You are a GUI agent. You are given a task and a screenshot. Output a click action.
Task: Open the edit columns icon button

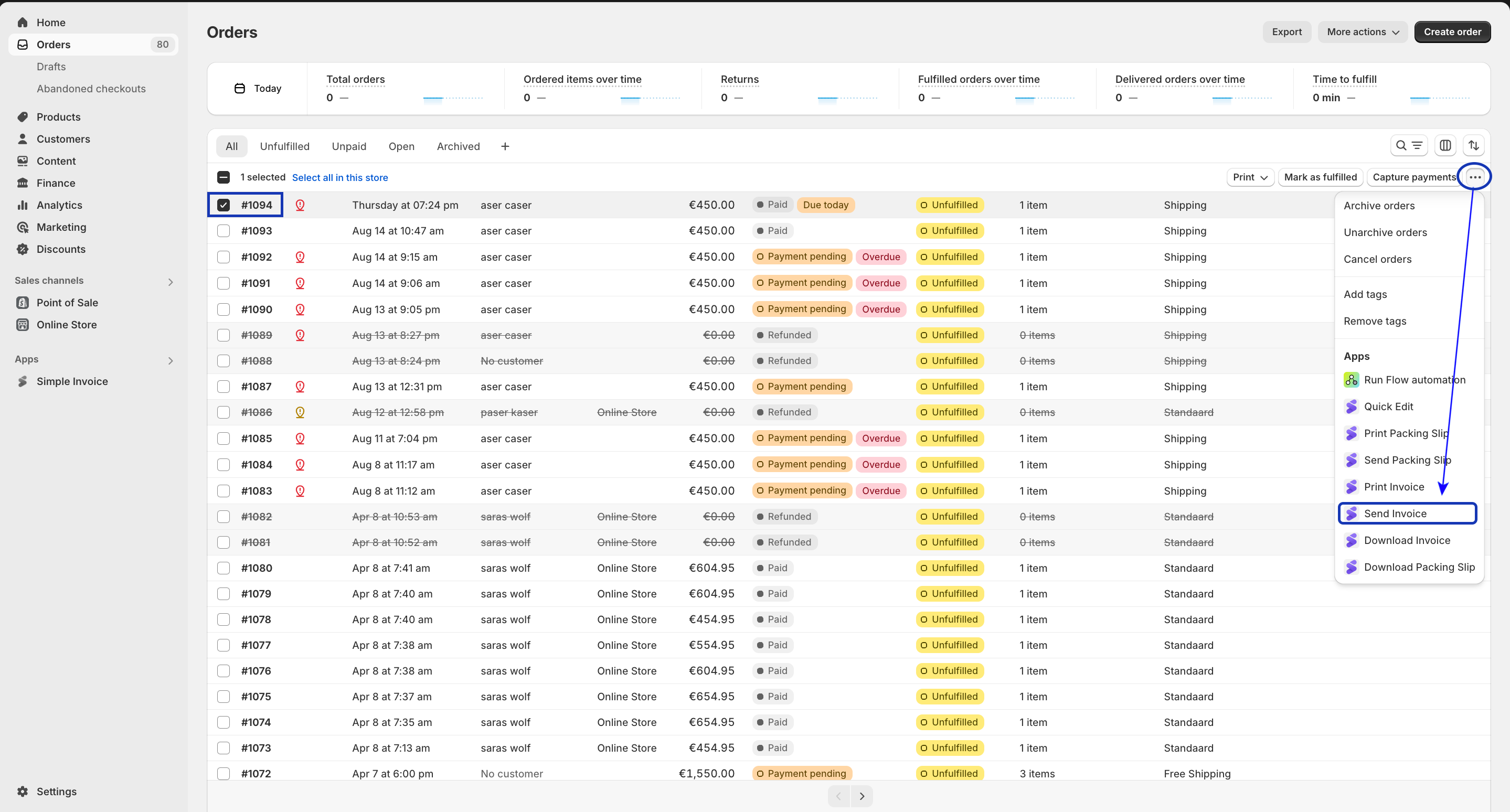point(1445,145)
